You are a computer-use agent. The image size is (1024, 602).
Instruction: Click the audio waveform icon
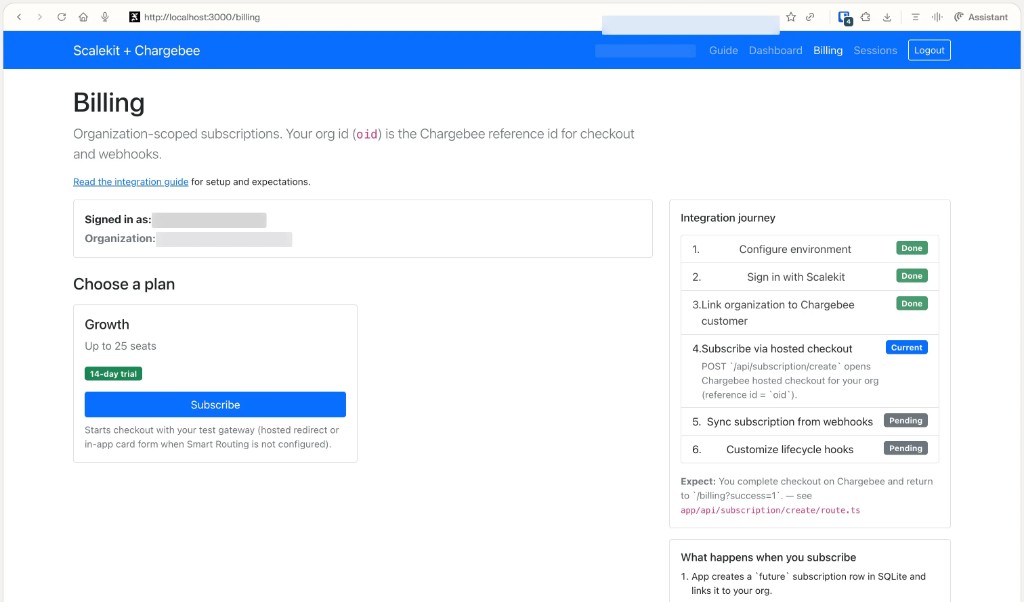[x=937, y=17]
